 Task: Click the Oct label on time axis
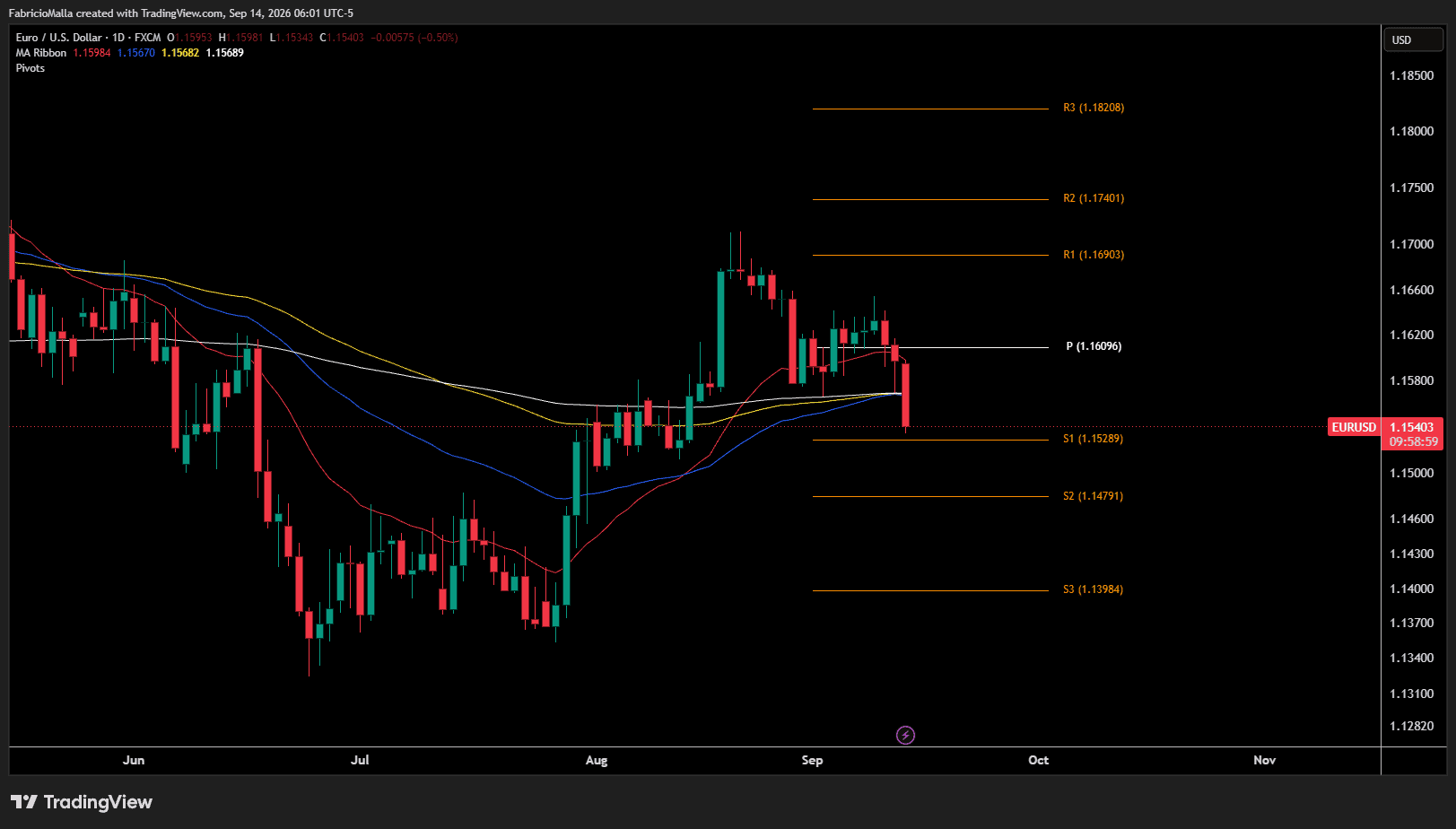1038,760
